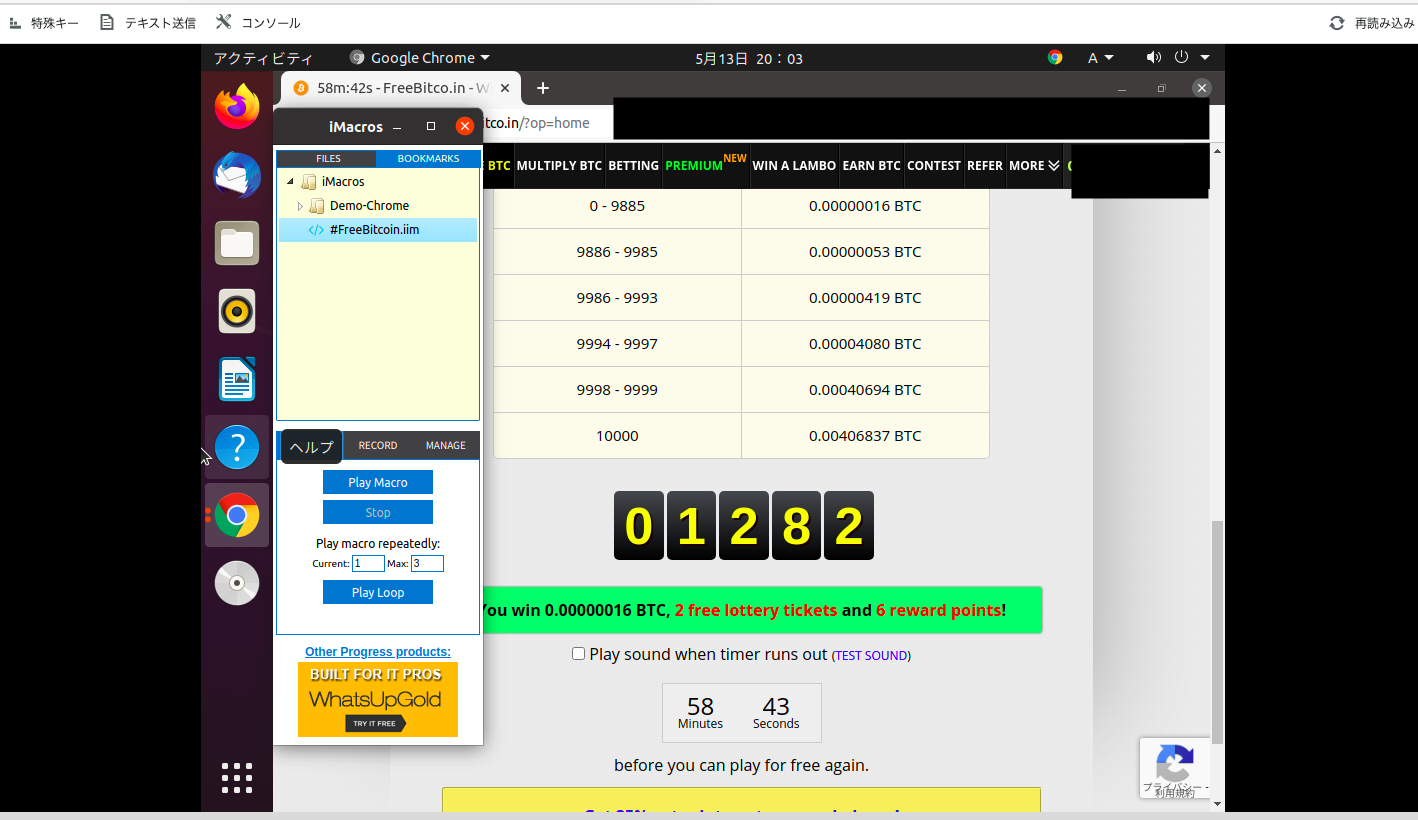Click the 9998 - 9999 range cell

pyautogui.click(x=617, y=390)
